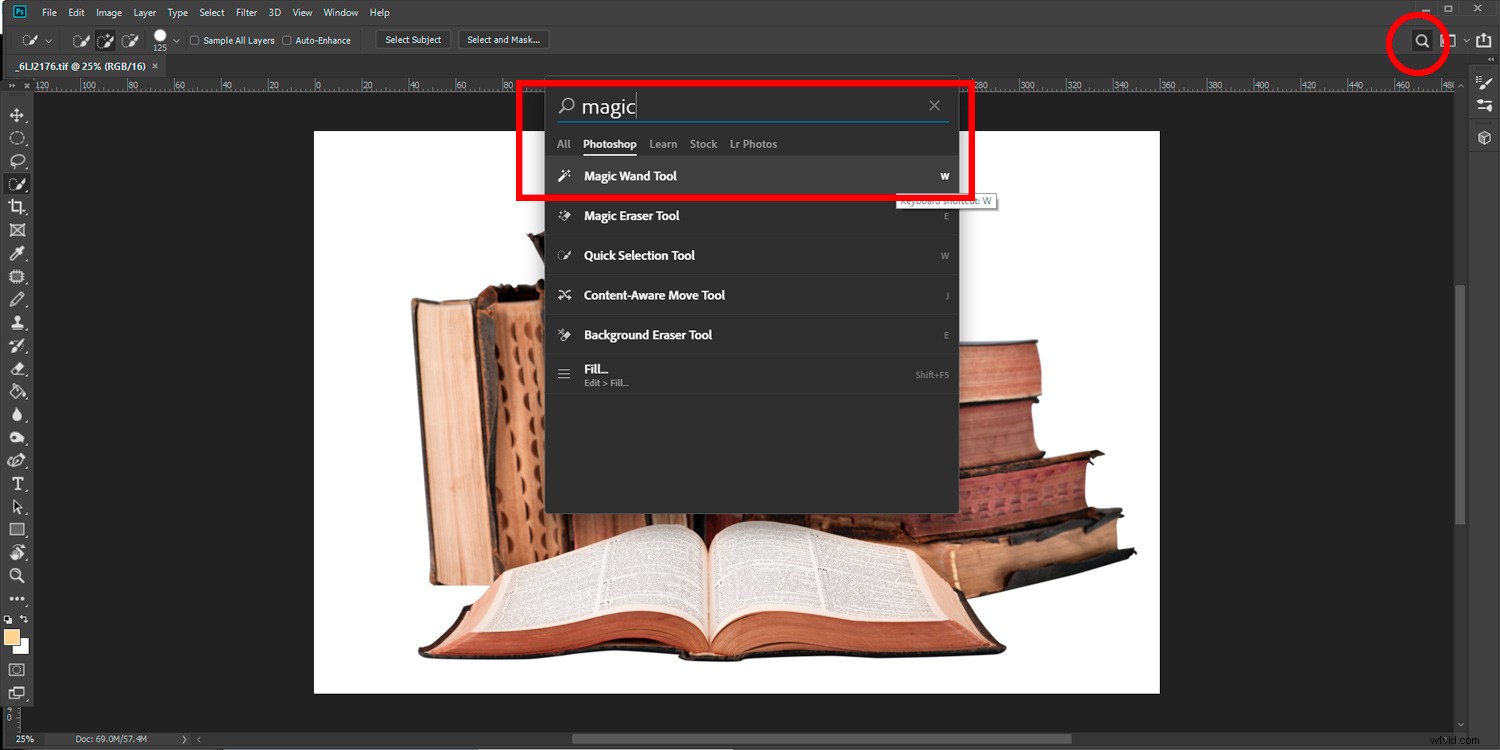Expand the share options arrow
The image size is (1500, 750).
click(x=1467, y=40)
